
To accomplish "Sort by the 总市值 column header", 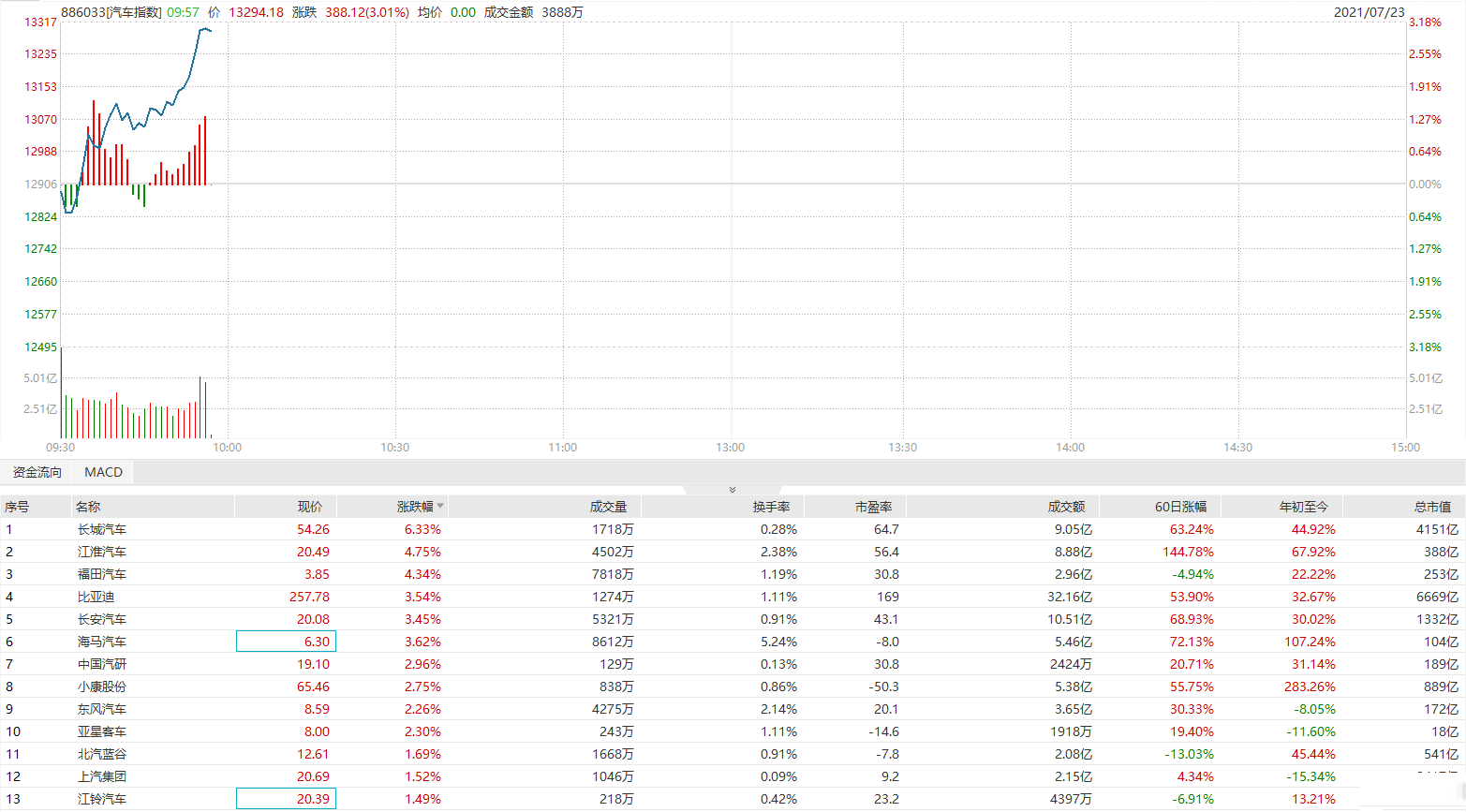I will coord(1433,507).
